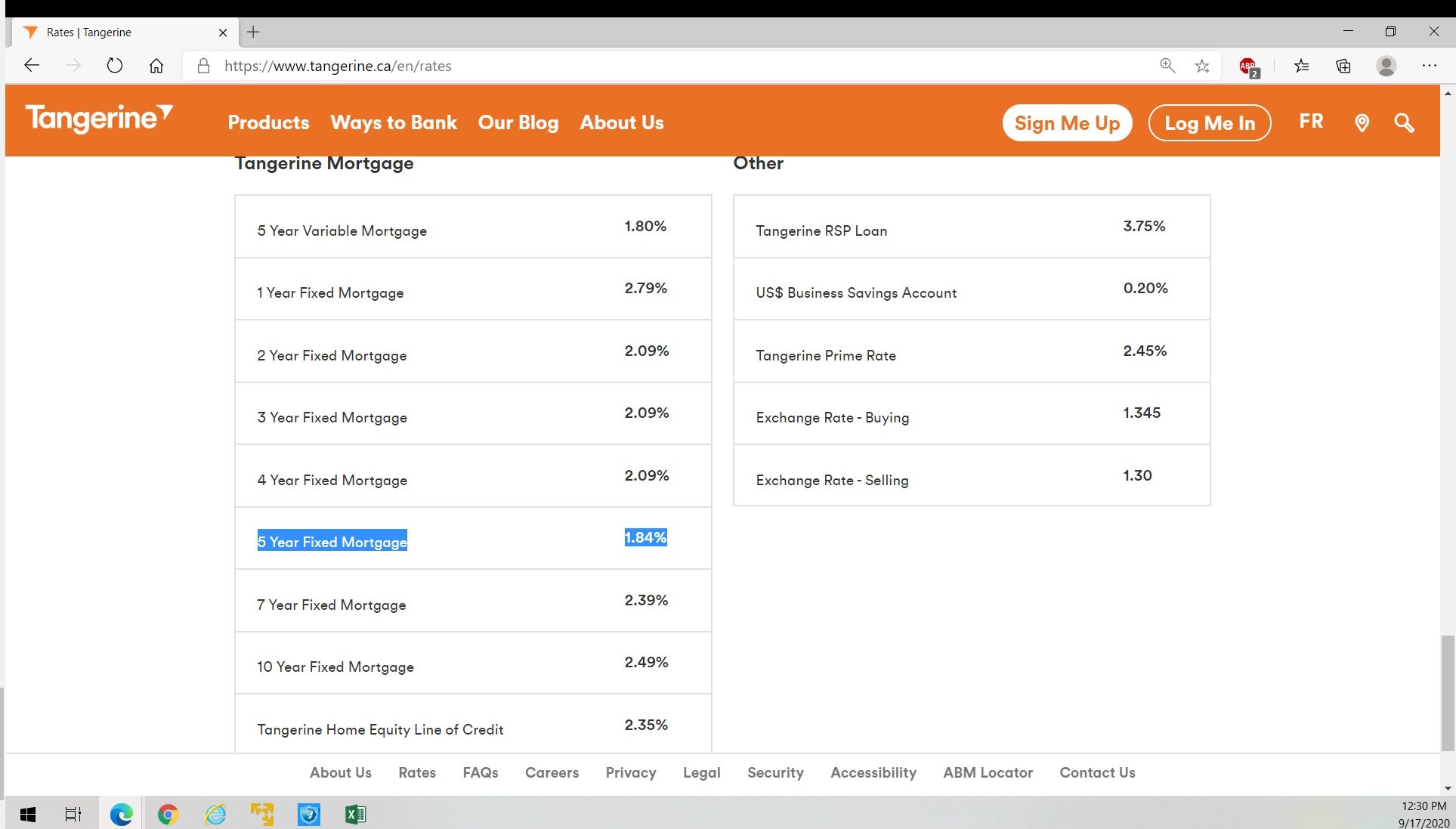
Task: Open the browser zoom magnifier icon
Action: click(x=1167, y=66)
